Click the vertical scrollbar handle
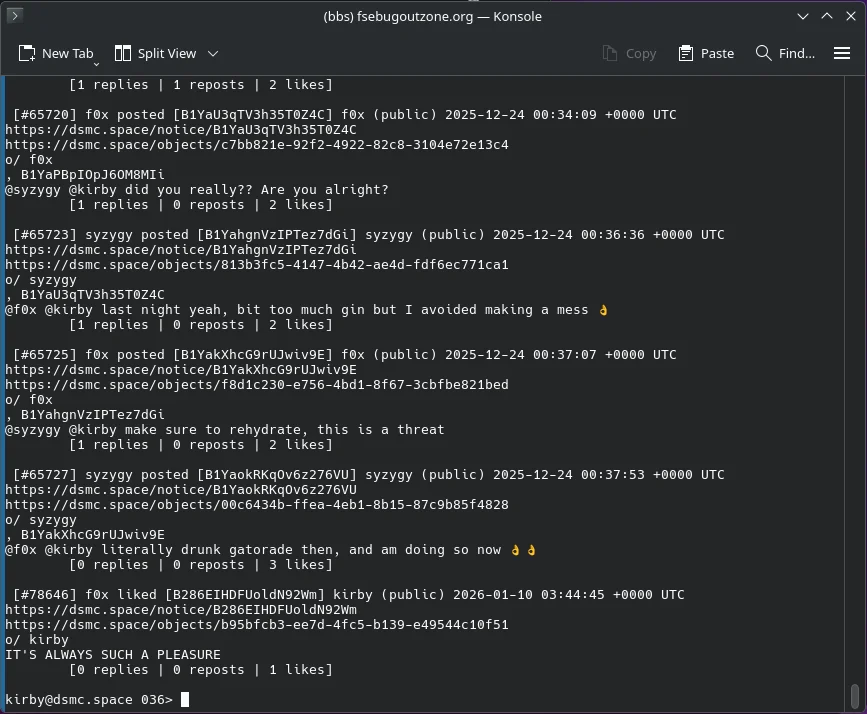The height and width of the screenshot is (714, 867). click(854, 694)
